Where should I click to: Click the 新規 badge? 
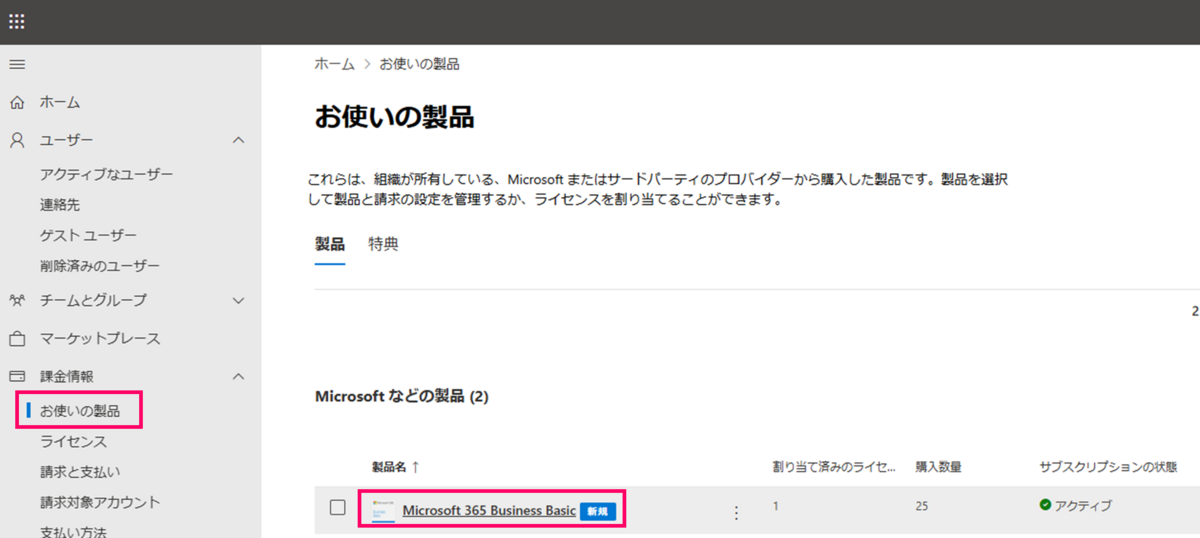597,511
